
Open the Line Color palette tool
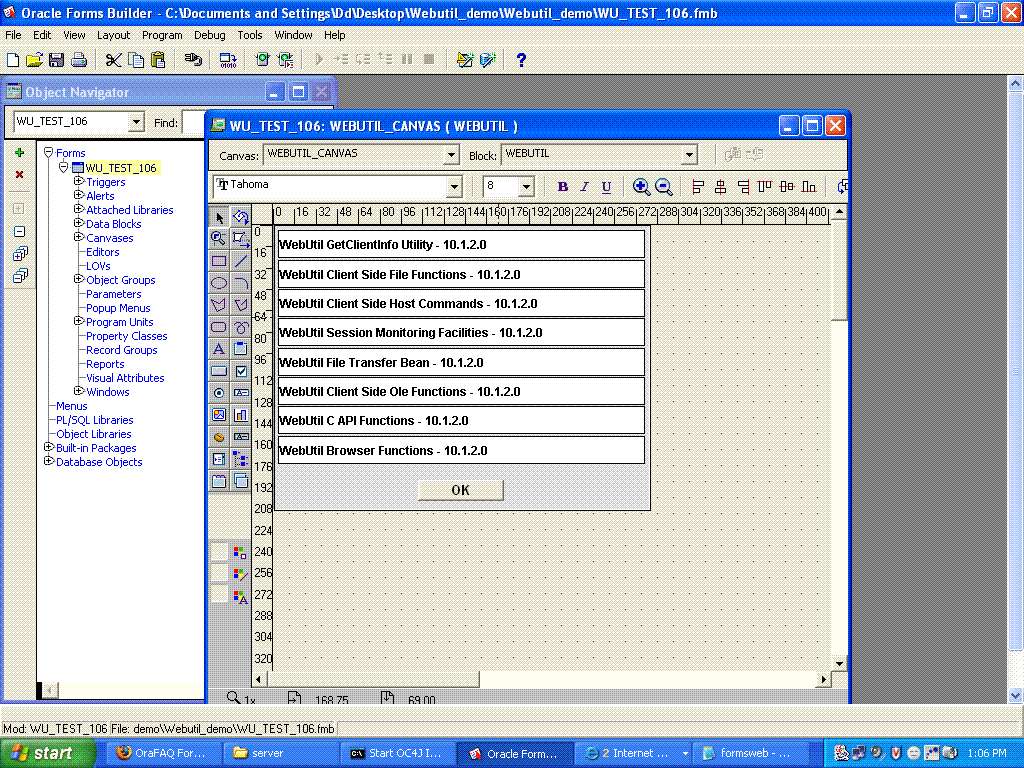(x=240, y=575)
